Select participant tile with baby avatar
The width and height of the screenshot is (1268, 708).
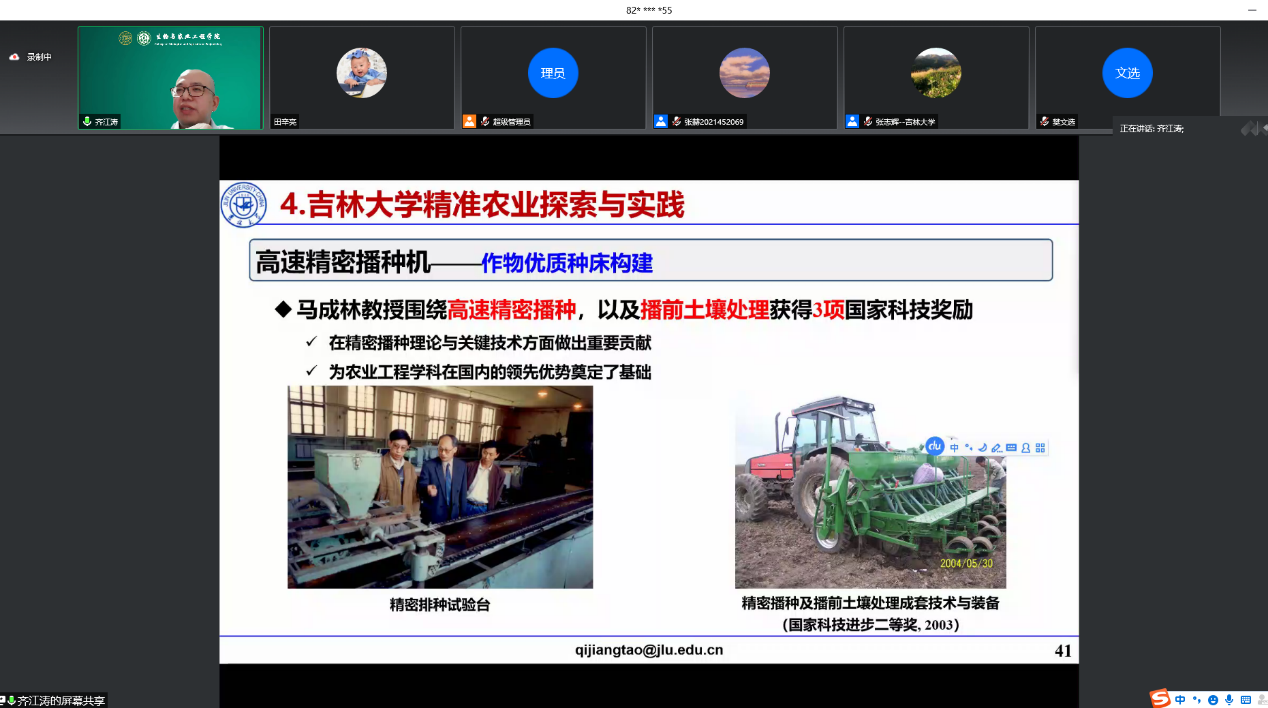click(361, 74)
